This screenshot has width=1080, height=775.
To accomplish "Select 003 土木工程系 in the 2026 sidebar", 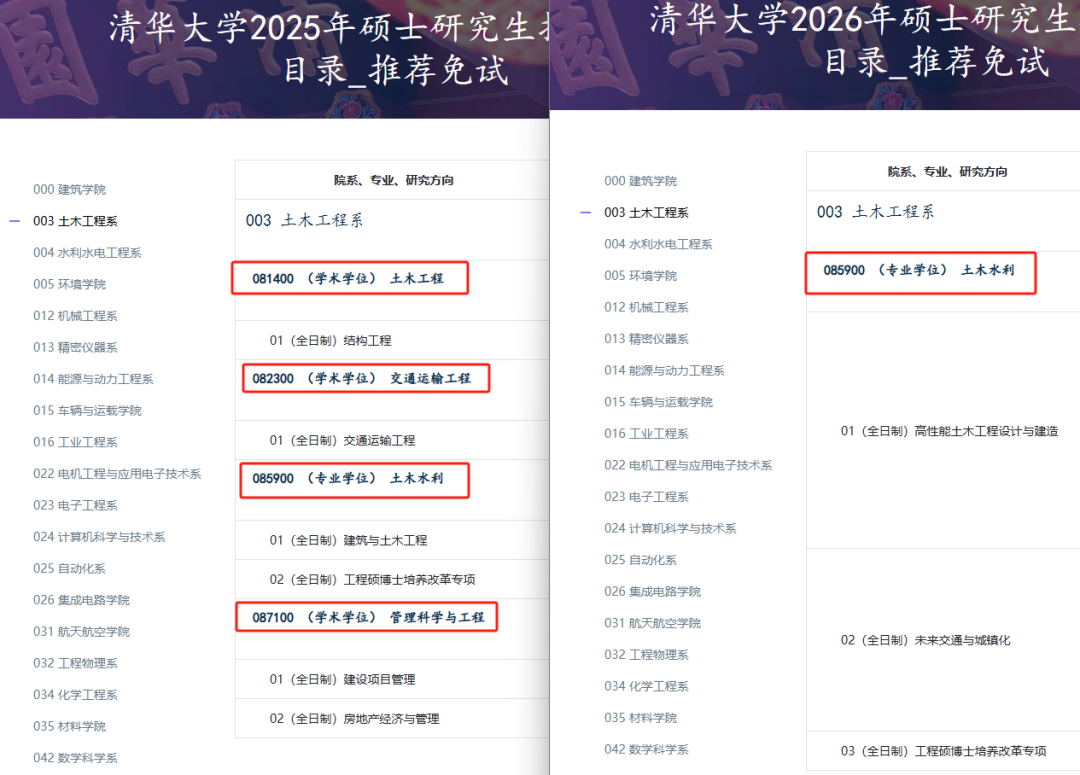I will (x=646, y=213).
